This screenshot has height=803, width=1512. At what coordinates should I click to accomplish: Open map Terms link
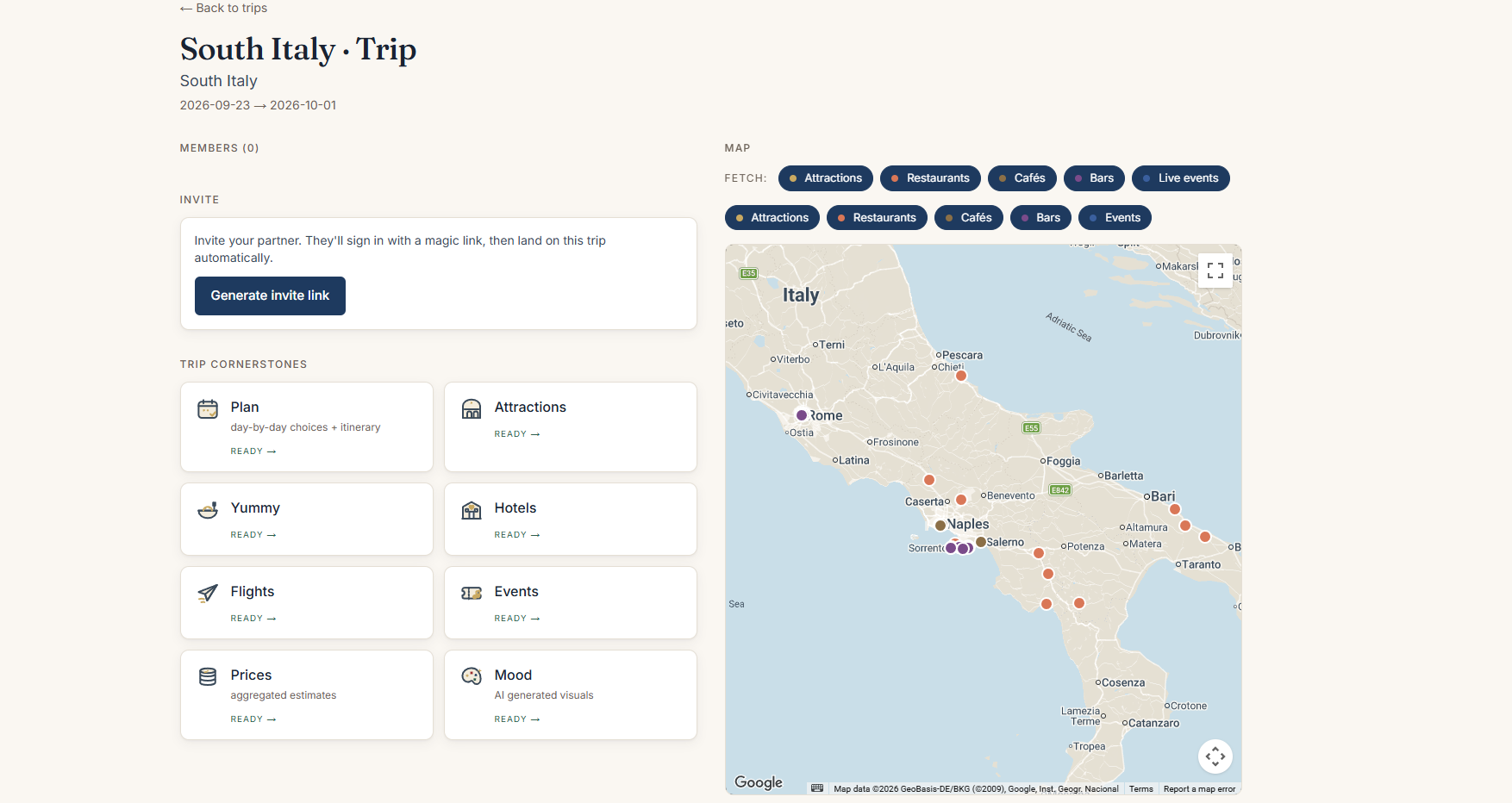(x=1141, y=789)
